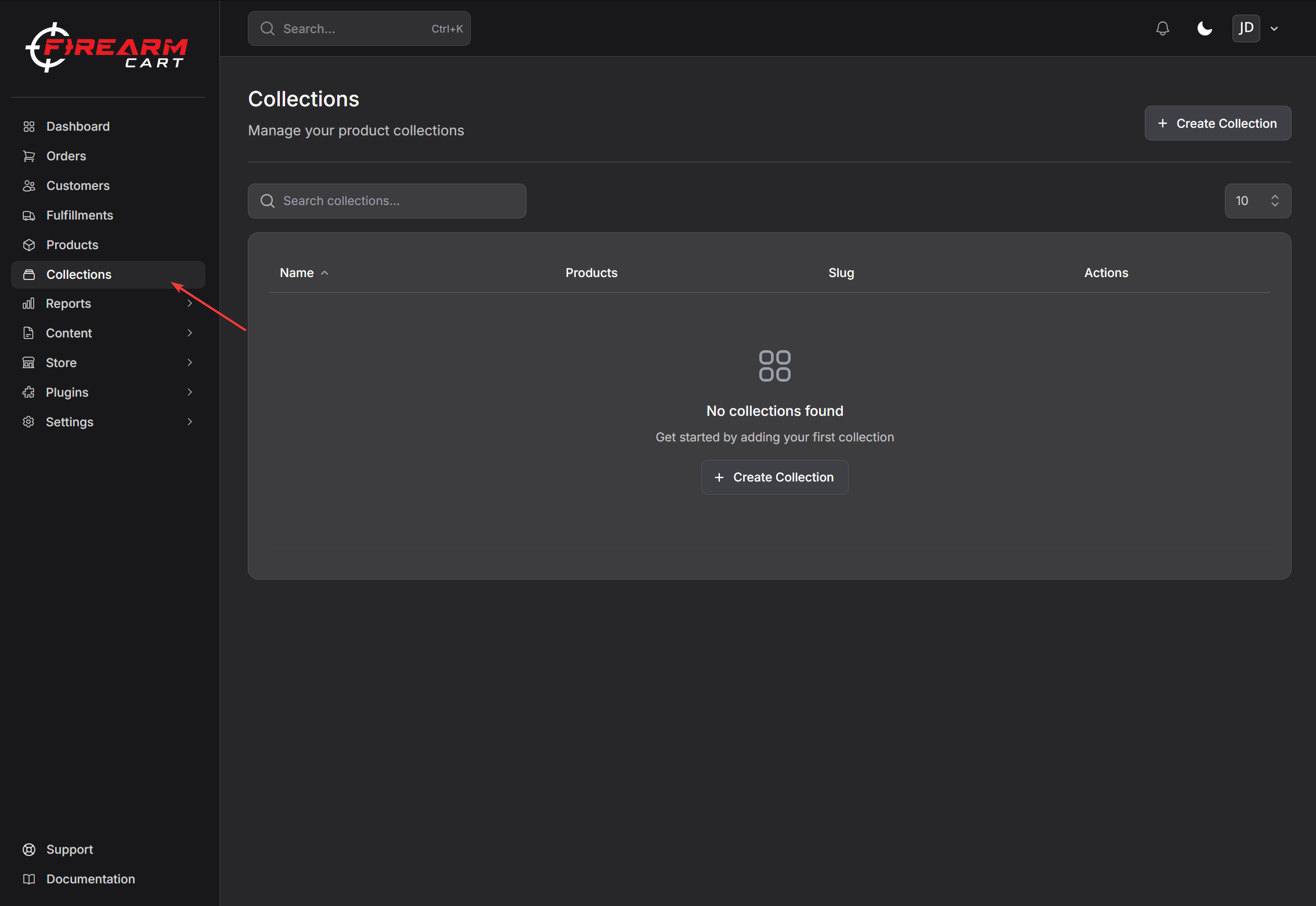Click the Orders cart icon

pyautogui.click(x=29, y=156)
